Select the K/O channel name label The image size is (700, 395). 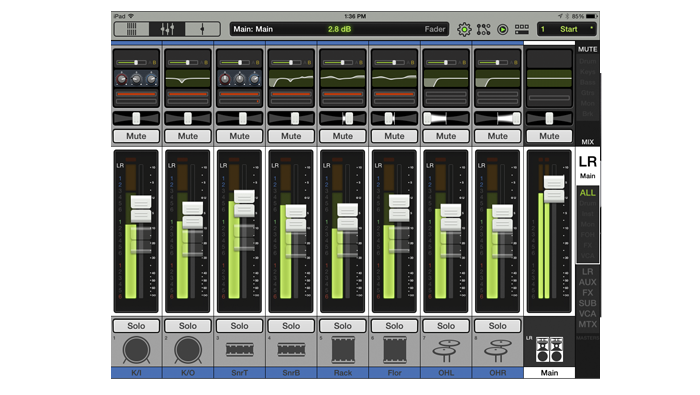(x=188, y=373)
